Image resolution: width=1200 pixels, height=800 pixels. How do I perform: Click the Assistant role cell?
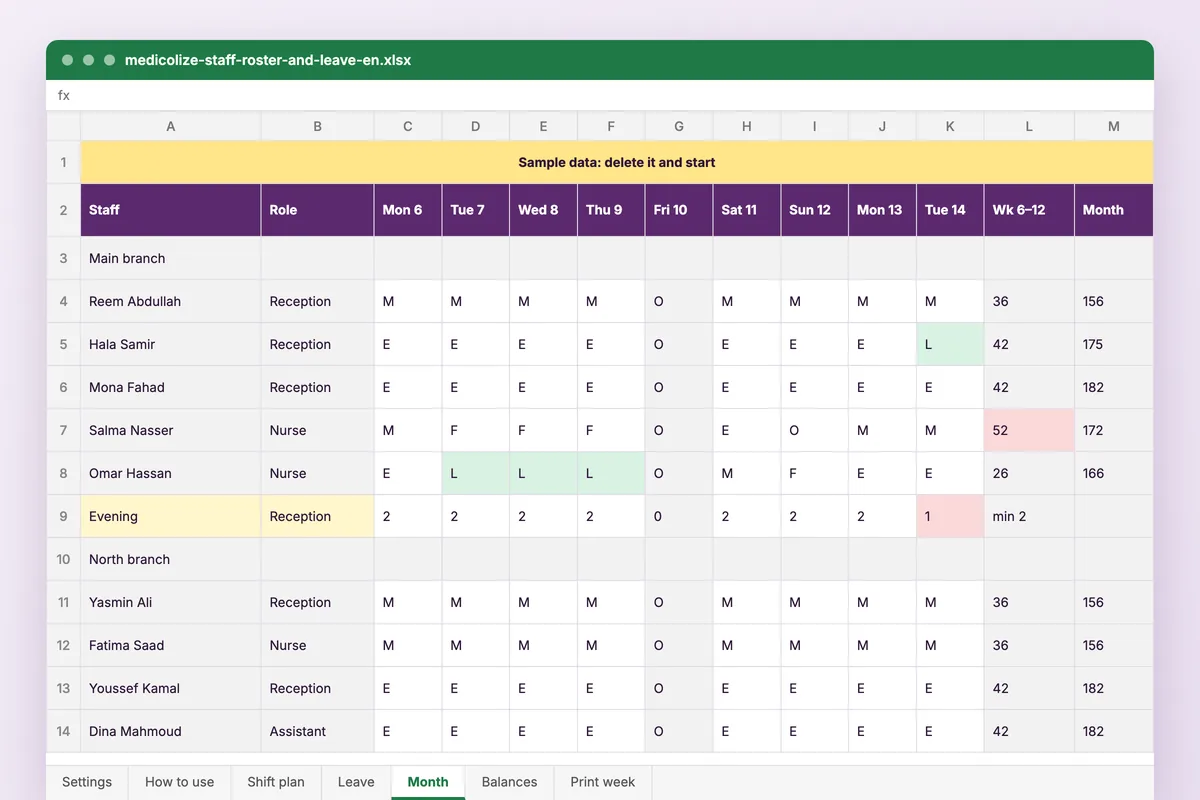tap(318, 731)
